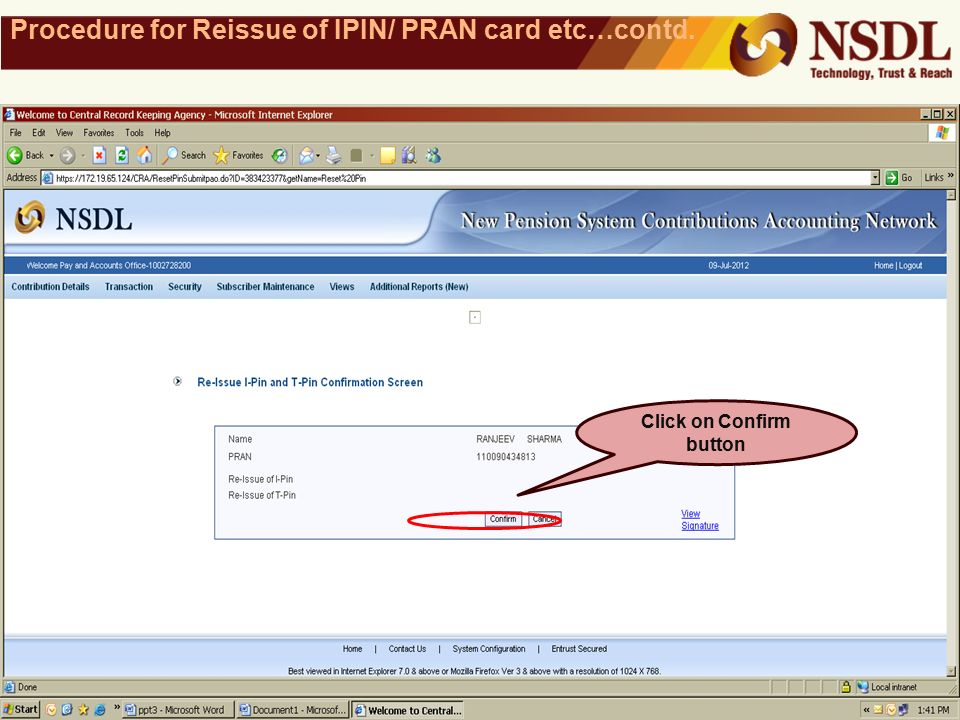The width and height of the screenshot is (960, 720).
Task: Open the Favorites menu
Action: coord(99,133)
